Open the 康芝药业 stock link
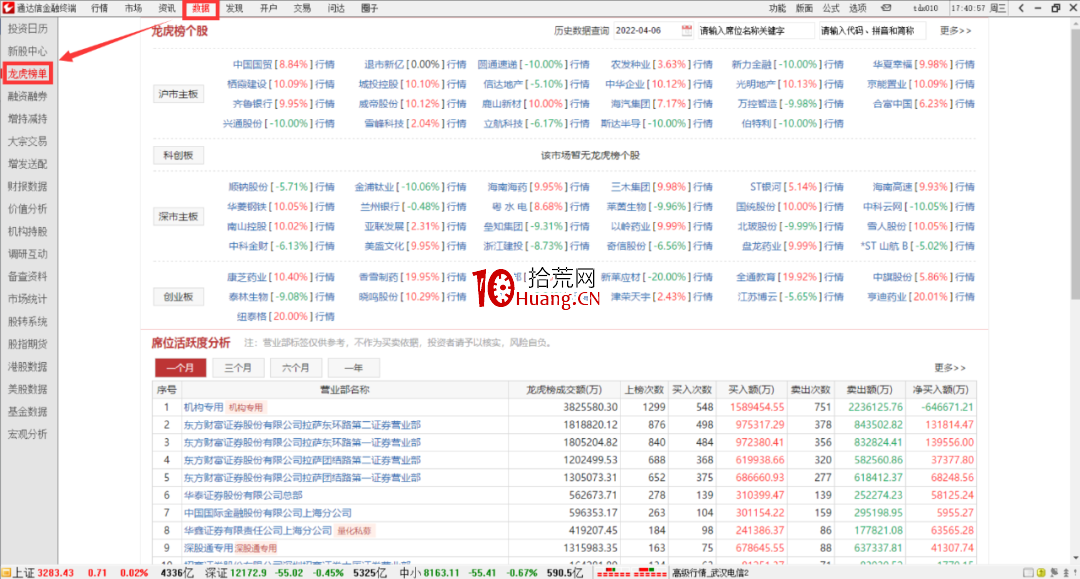Viewport: 1080px width, 579px height. coord(247,277)
